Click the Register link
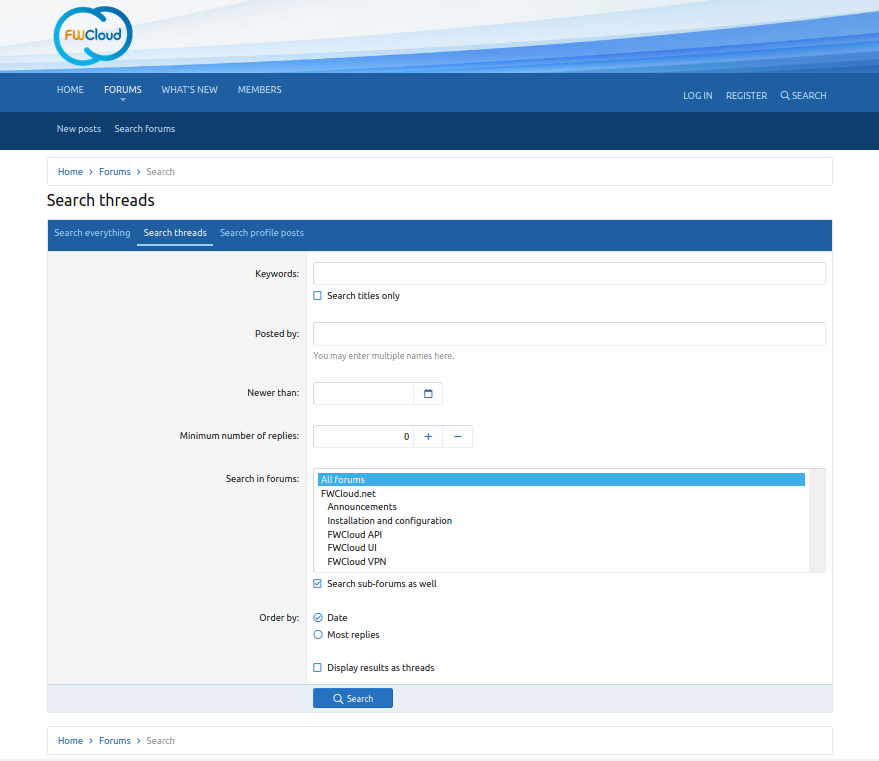 (746, 95)
